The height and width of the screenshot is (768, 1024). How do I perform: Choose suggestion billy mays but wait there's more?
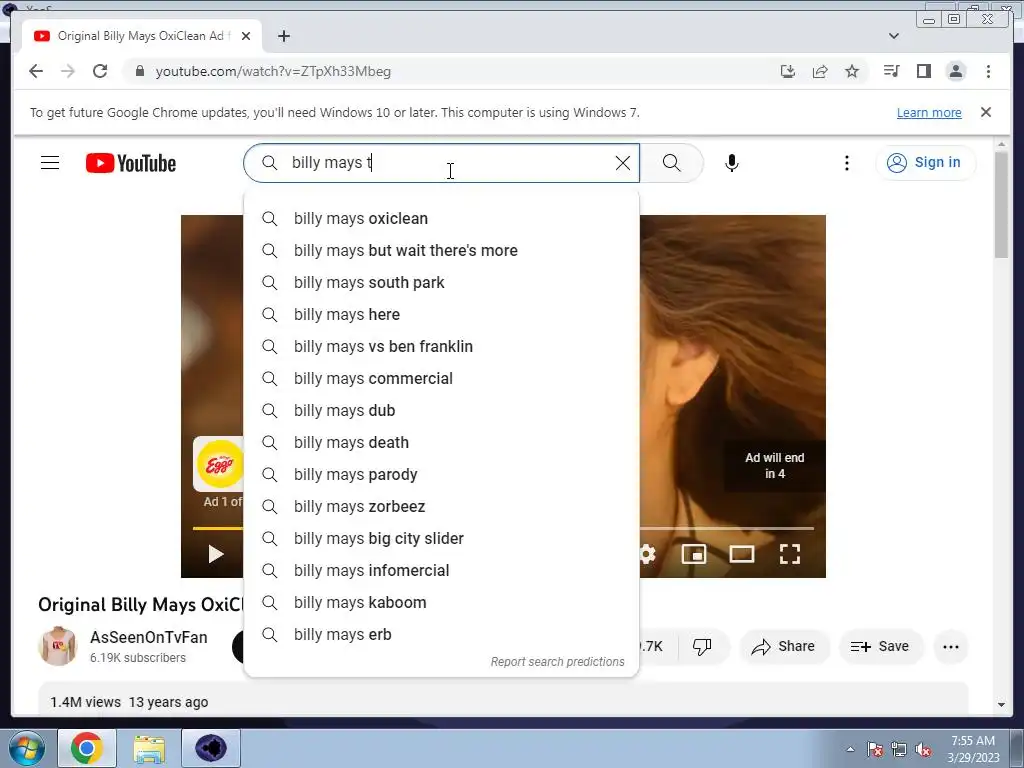tap(441, 250)
